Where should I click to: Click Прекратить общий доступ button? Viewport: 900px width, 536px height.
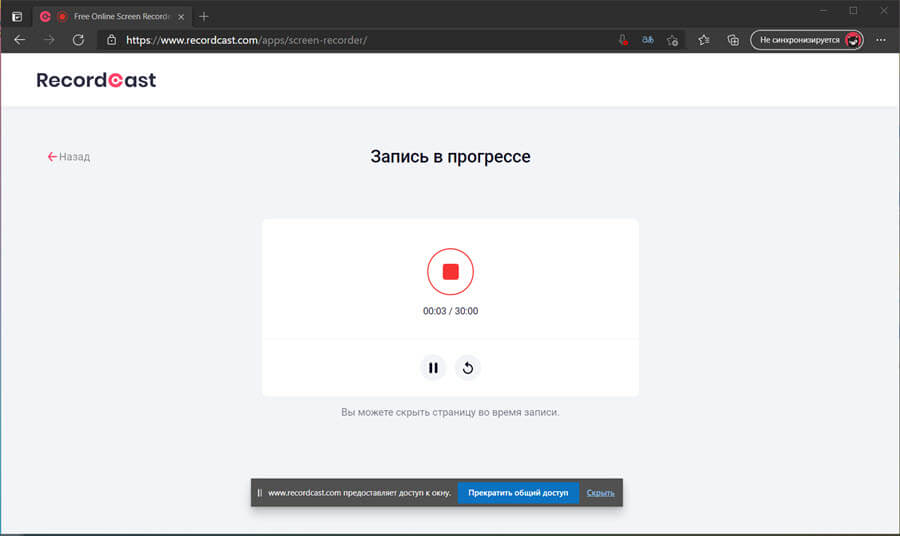click(518, 492)
